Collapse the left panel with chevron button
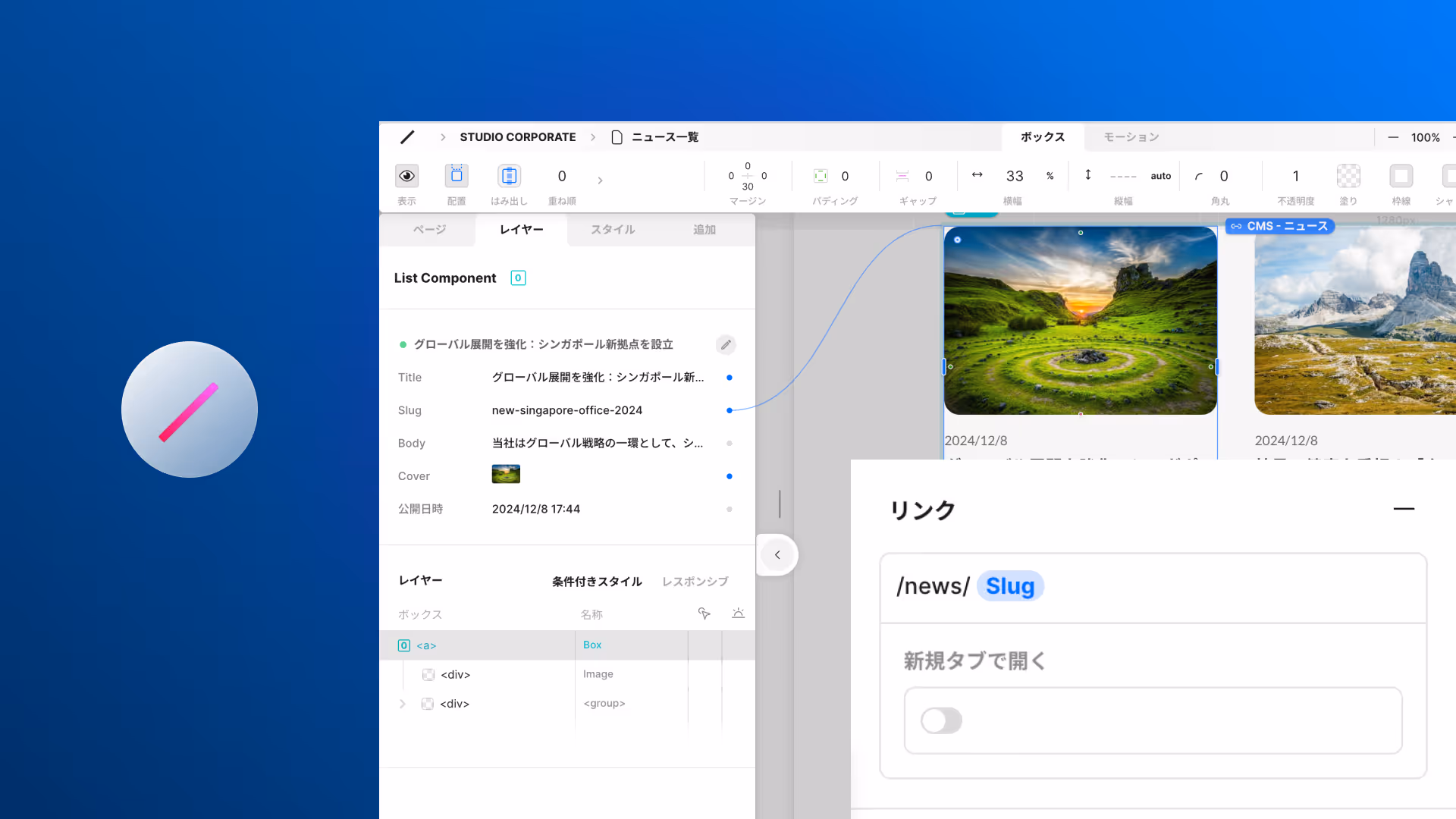Image resolution: width=1456 pixels, height=819 pixels. (777, 555)
